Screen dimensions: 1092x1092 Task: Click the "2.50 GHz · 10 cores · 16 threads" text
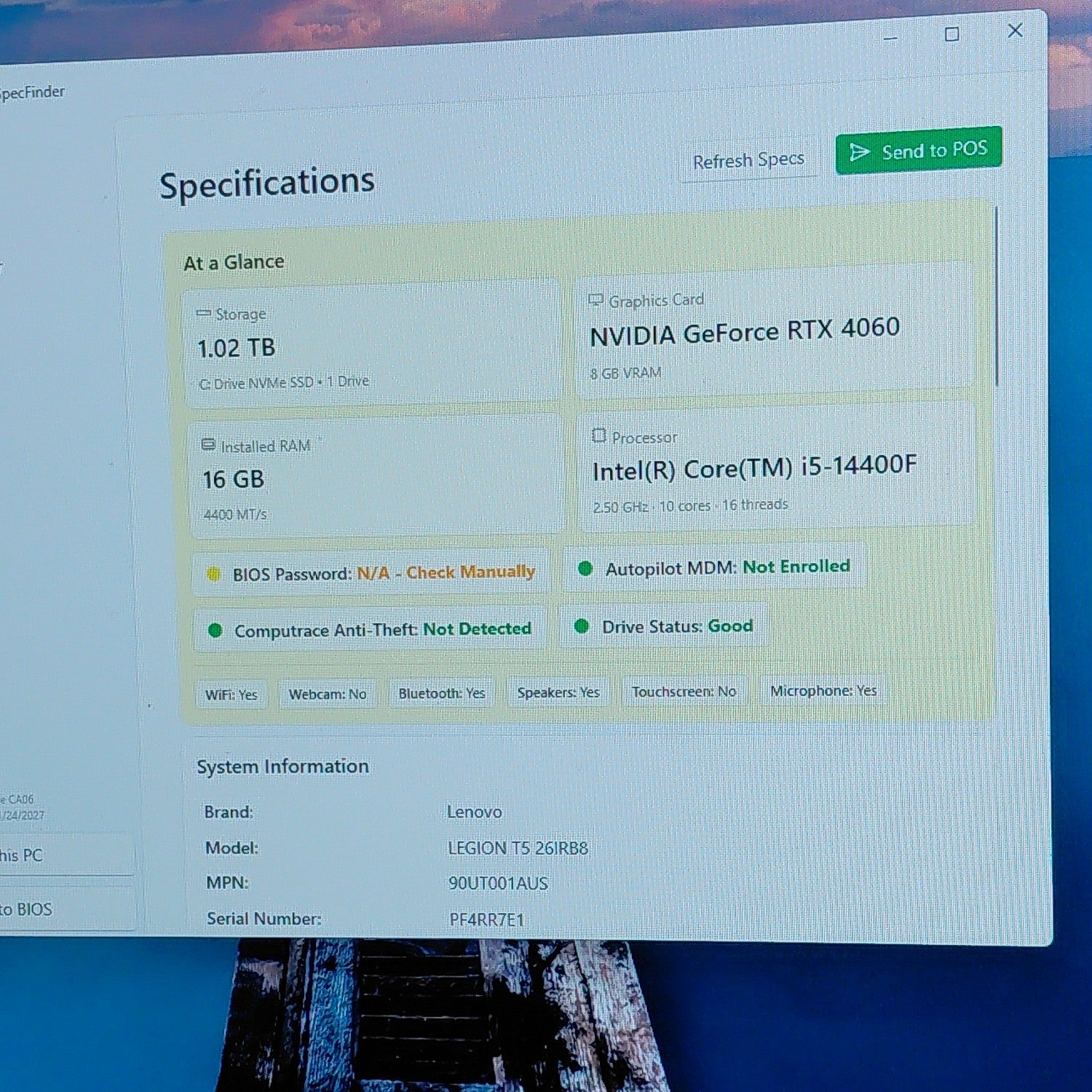click(690, 505)
